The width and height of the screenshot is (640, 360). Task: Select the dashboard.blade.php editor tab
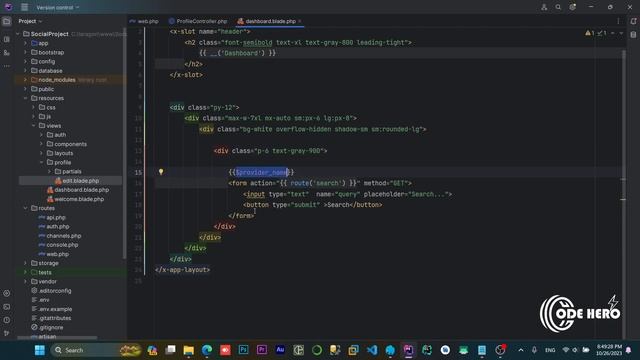click(267, 21)
